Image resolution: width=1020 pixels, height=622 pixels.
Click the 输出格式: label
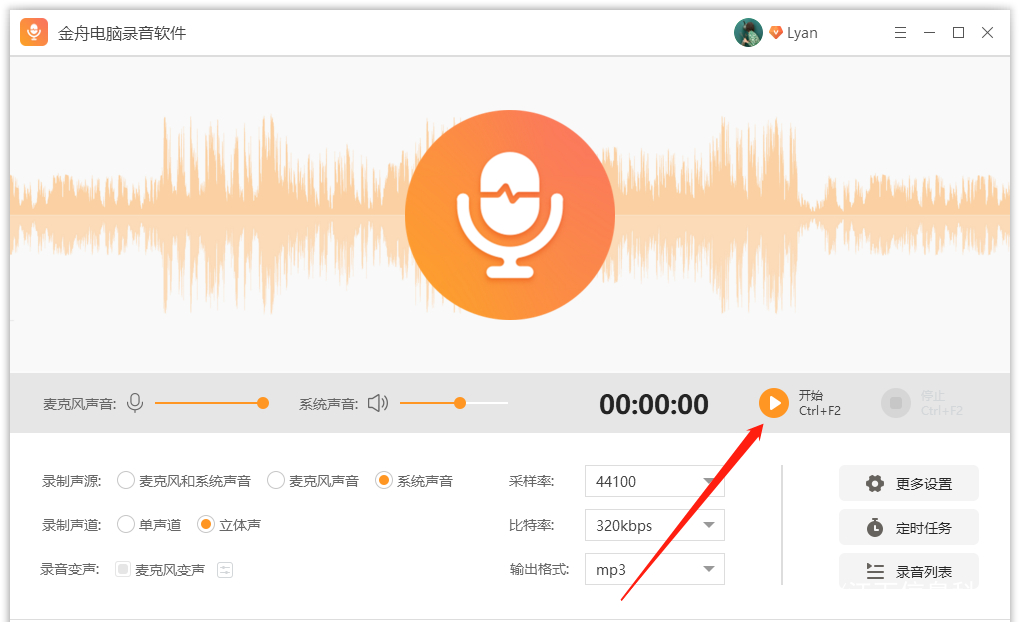coord(539,569)
